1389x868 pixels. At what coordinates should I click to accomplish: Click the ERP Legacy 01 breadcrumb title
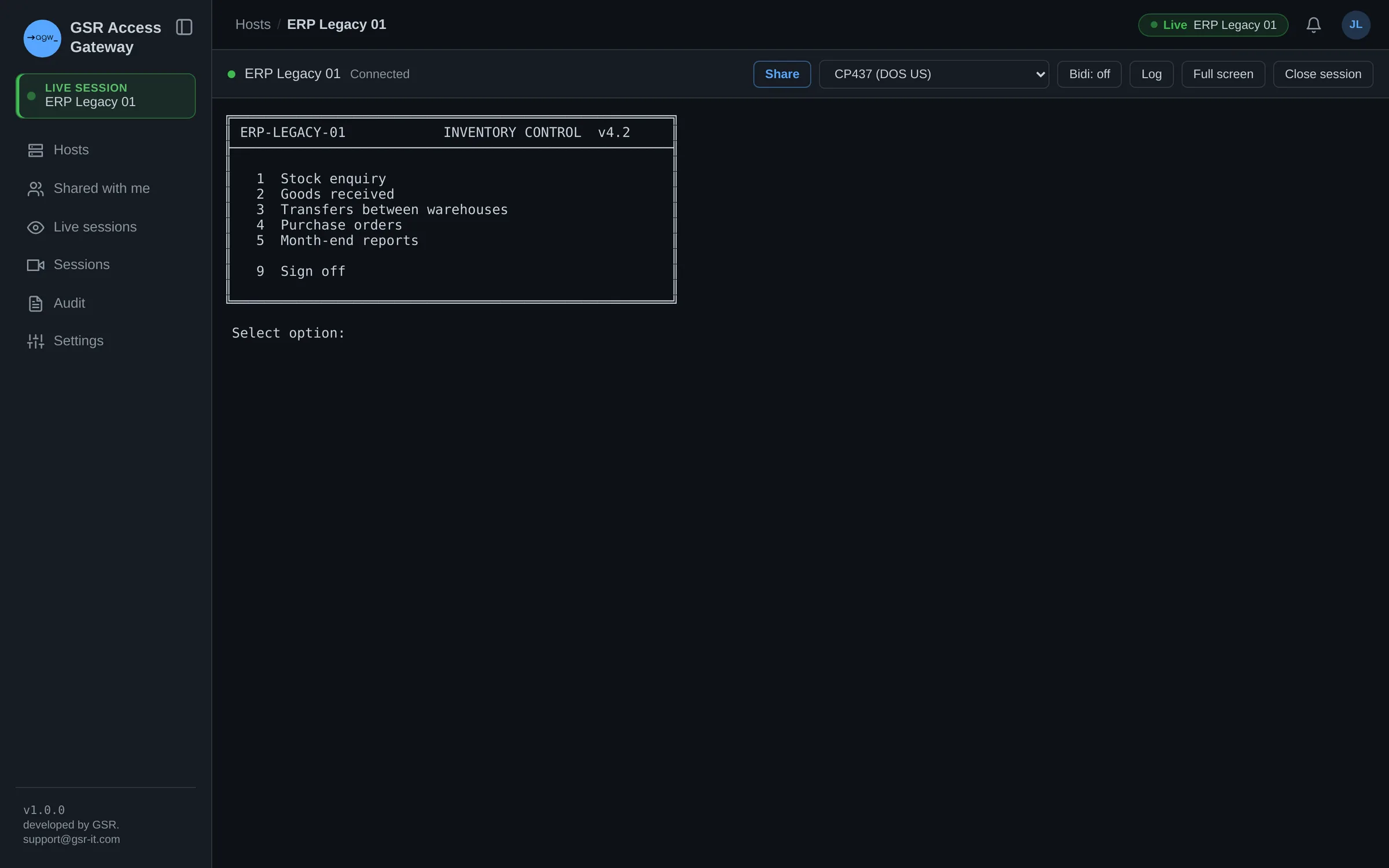tap(336, 24)
